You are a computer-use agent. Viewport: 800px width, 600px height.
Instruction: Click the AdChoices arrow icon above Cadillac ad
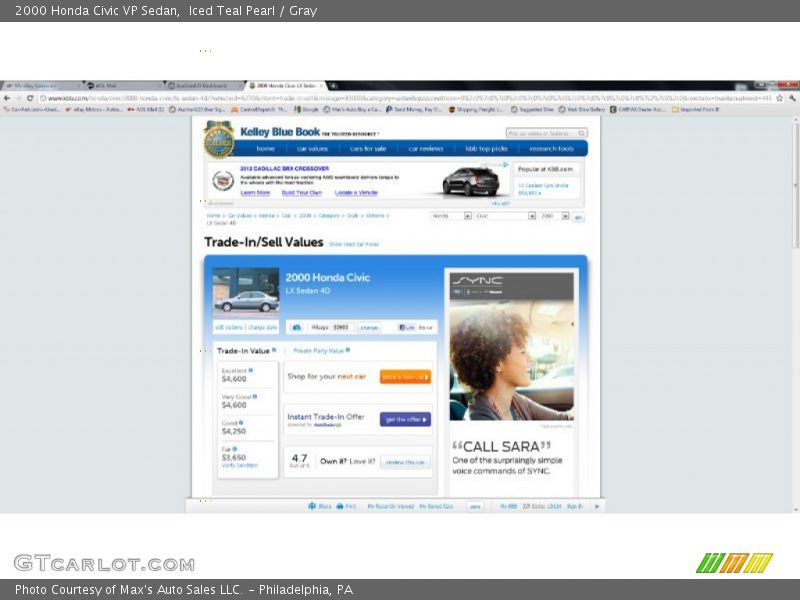[506, 165]
